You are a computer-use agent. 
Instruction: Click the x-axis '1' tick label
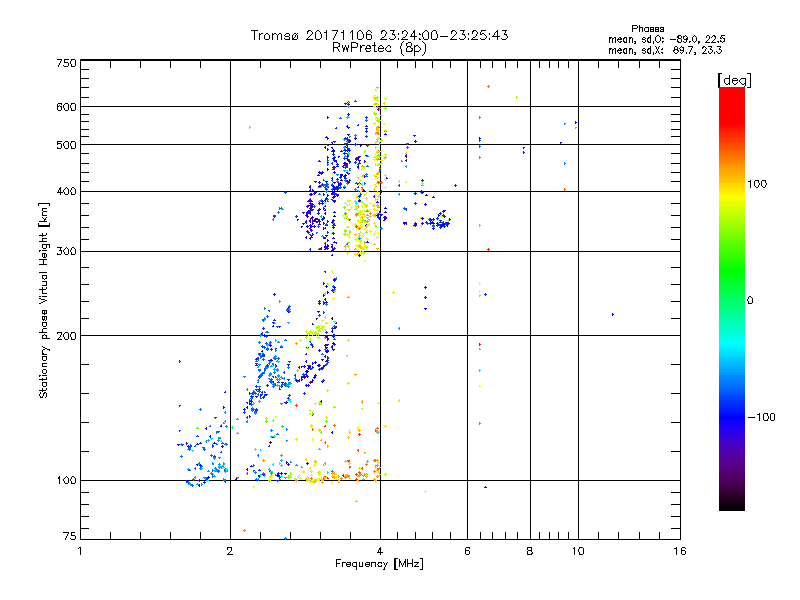point(80,551)
